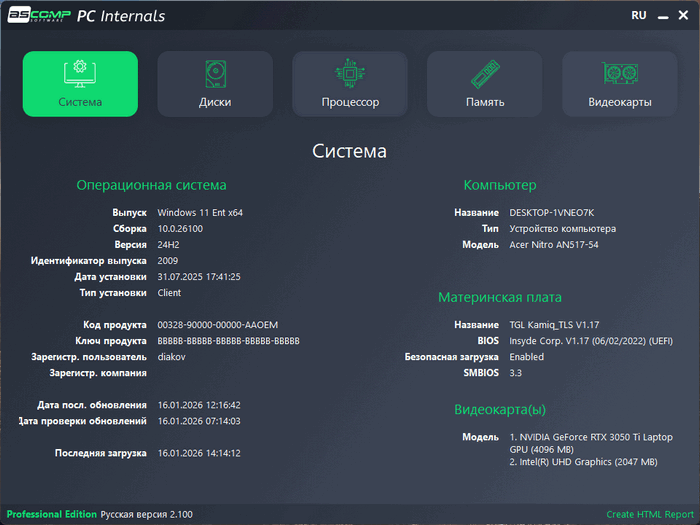Viewport: 700px width, 525px height.
Task: Click the Компьютер section heading
Action: [500, 185]
